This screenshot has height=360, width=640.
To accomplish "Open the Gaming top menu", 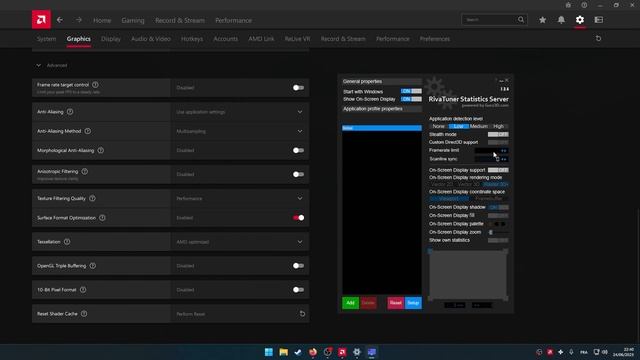I will tap(133, 20).
